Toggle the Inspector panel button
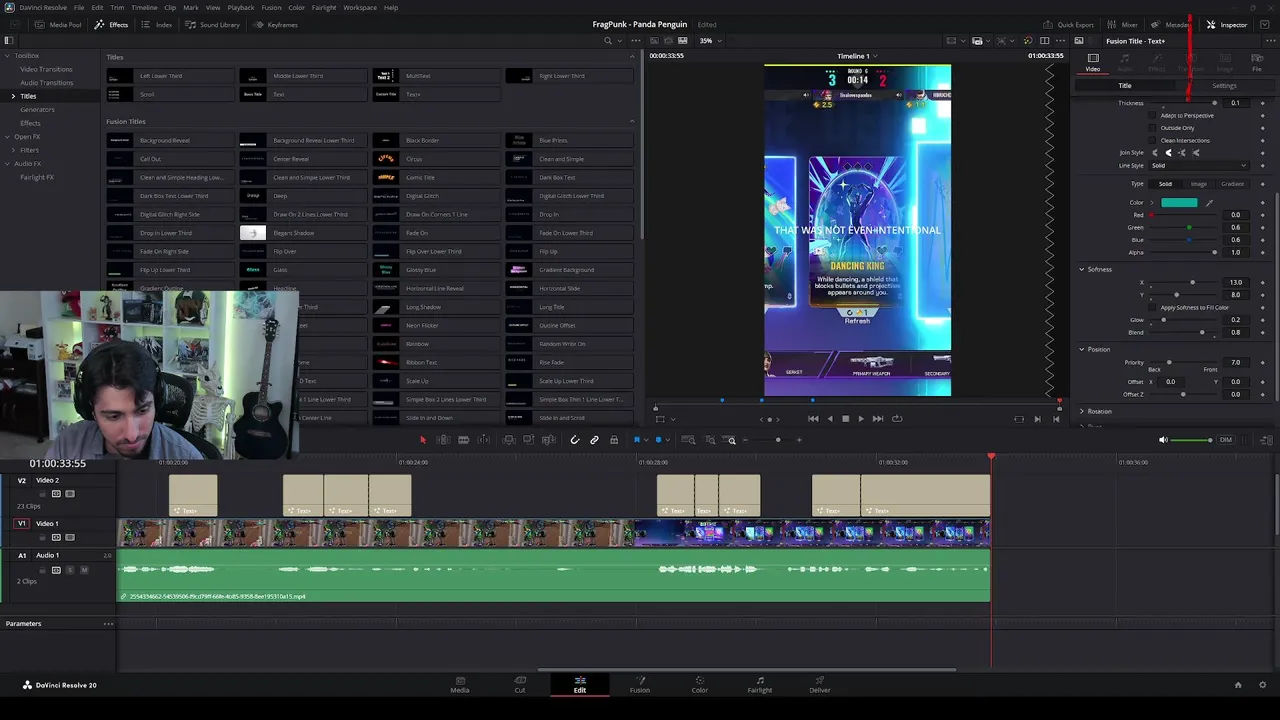The height and width of the screenshot is (720, 1280). point(1227,25)
